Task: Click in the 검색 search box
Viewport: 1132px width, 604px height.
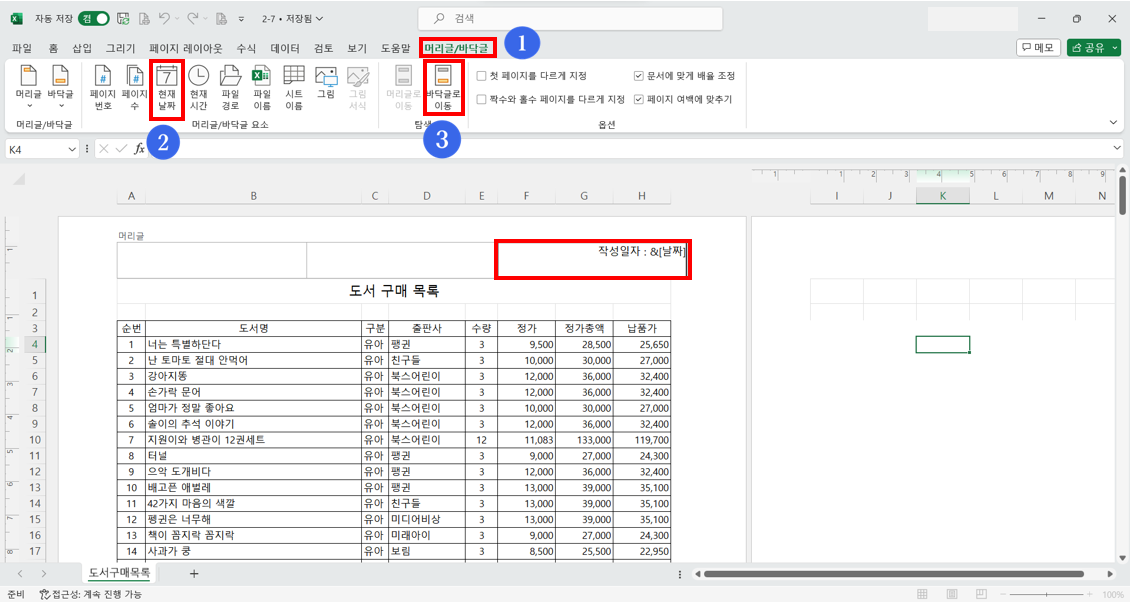Action: click(x=570, y=19)
